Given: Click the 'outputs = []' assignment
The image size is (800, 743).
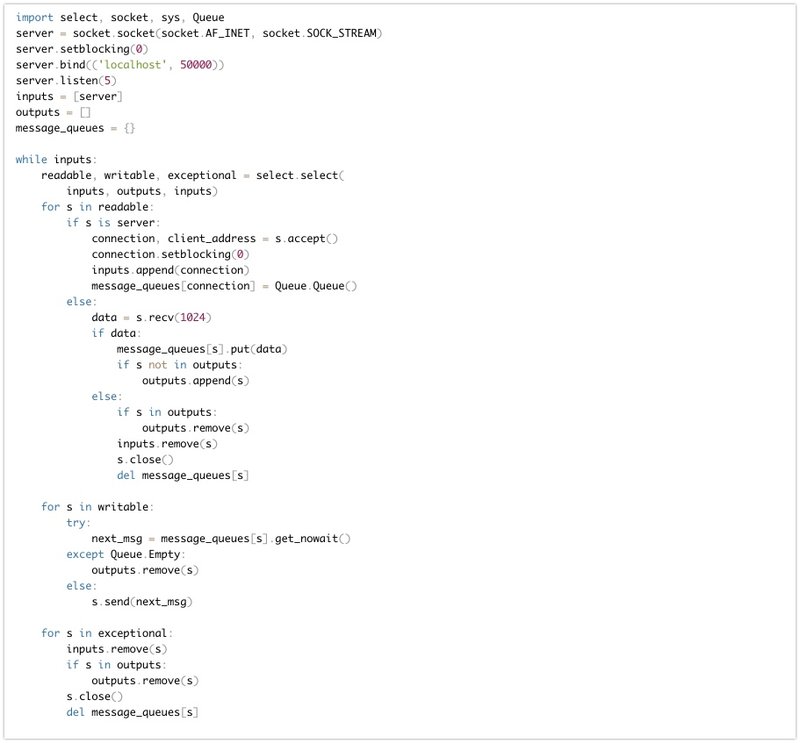Looking at the screenshot, I should (53, 112).
